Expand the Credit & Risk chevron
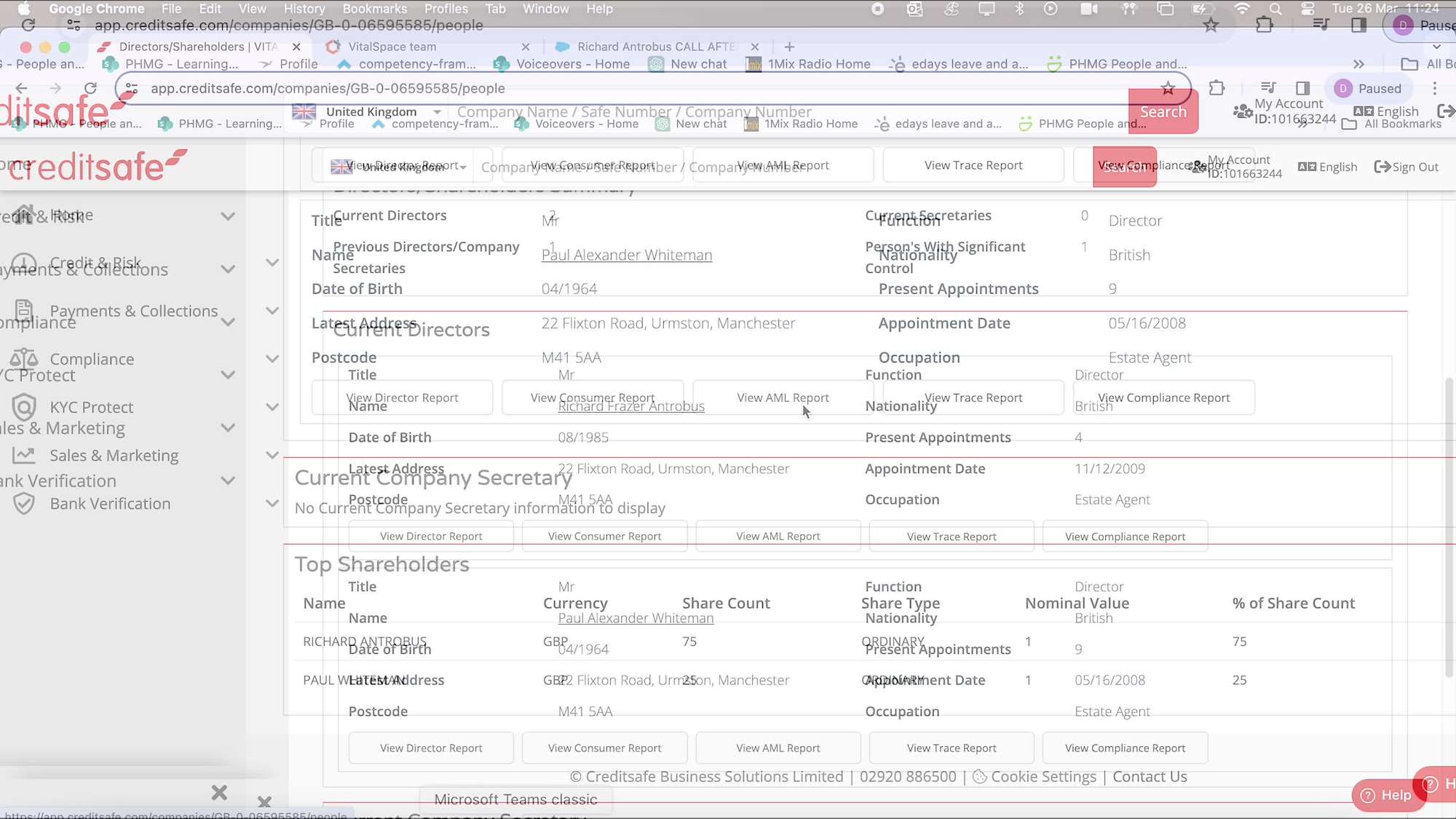Screen dimensions: 1456x819 coord(272,263)
